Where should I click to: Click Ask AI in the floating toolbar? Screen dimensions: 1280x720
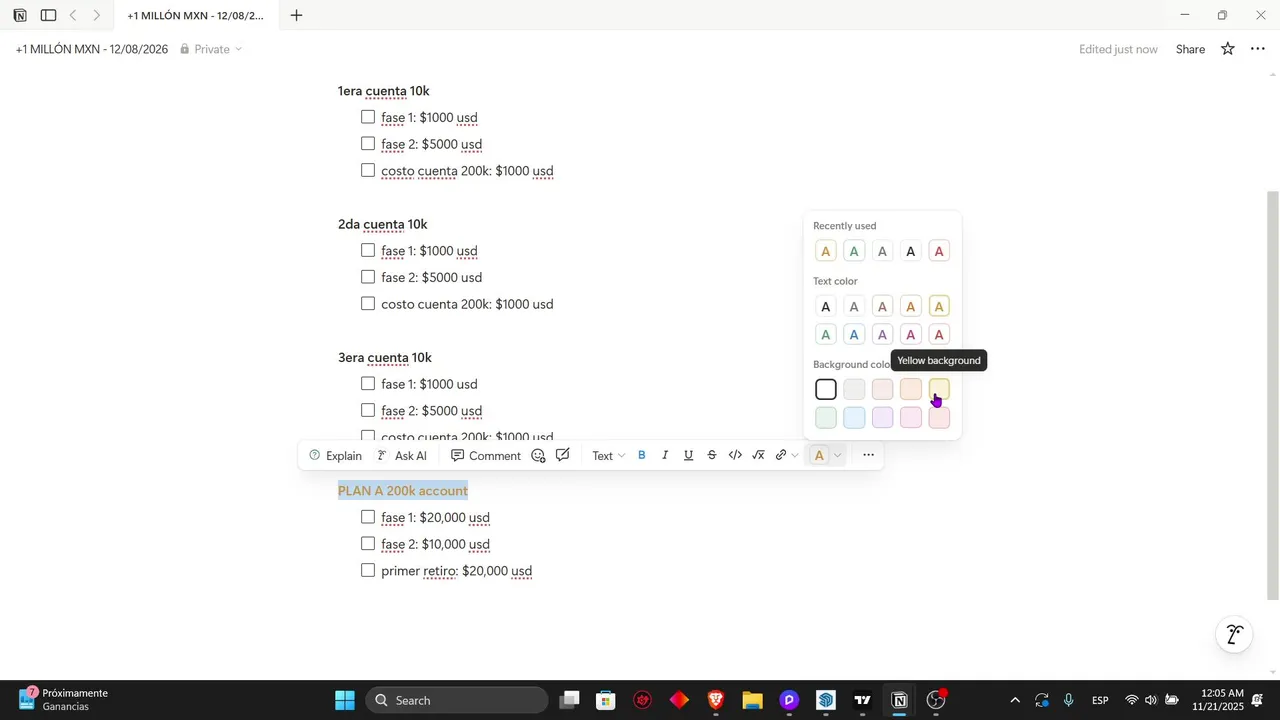point(402,455)
